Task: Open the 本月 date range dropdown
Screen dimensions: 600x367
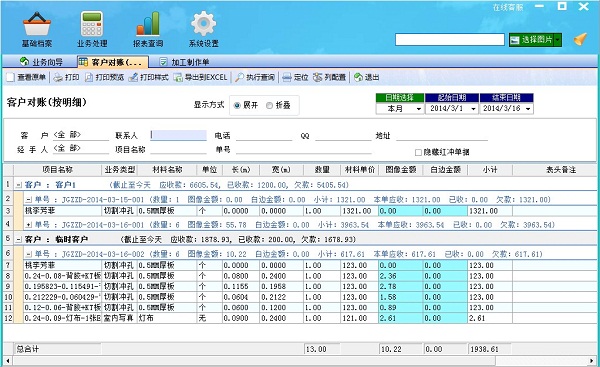Action: tap(419, 109)
